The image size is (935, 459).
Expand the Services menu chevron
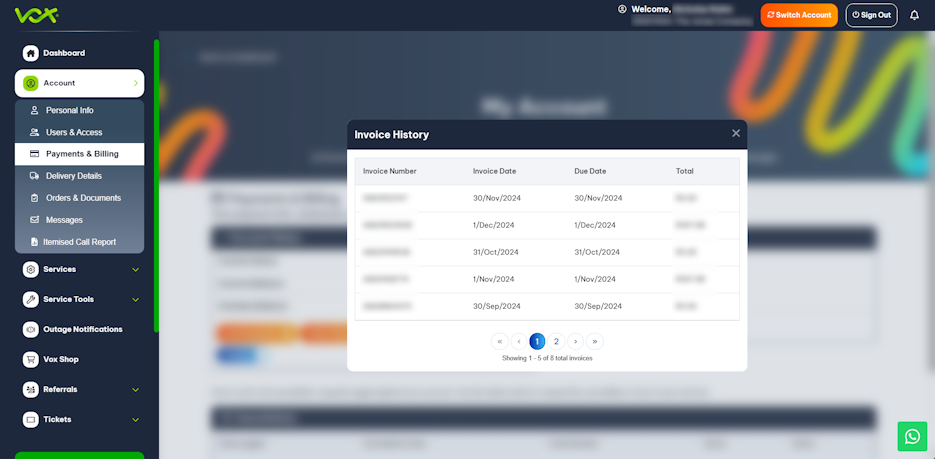coord(135,270)
